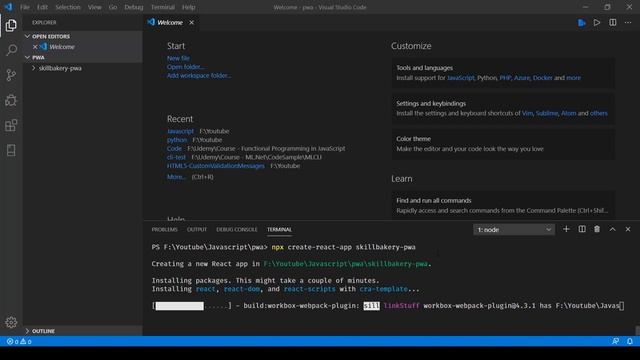Open Source Control view icon
Screen dimensions: 640x360
coord(11,75)
